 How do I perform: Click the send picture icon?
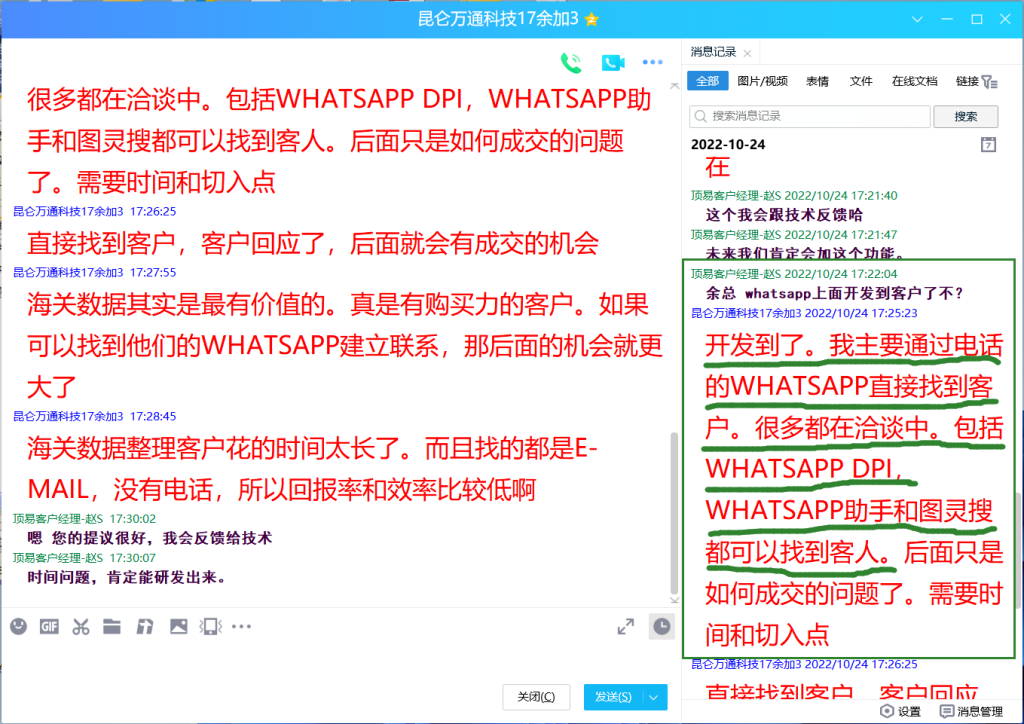click(178, 627)
